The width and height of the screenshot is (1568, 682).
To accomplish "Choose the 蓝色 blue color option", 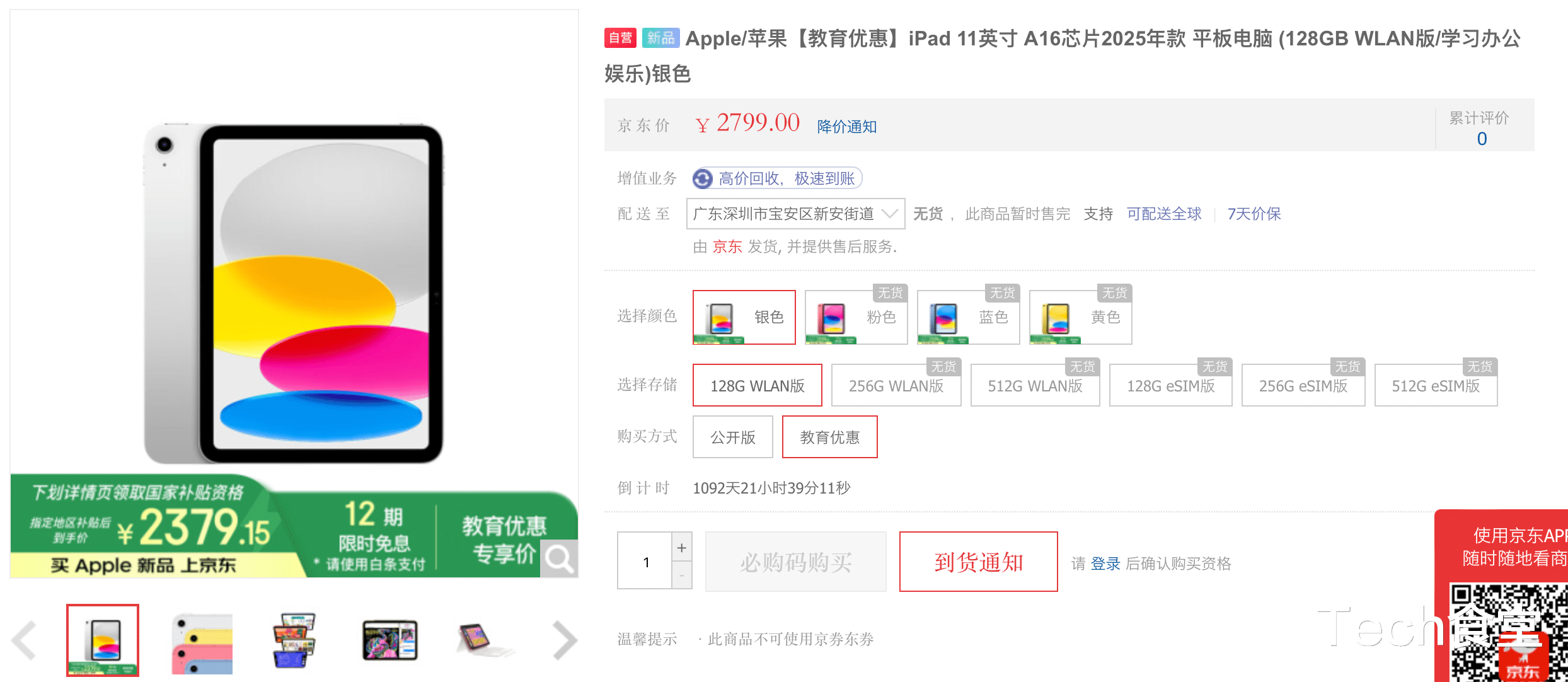I will pyautogui.click(x=968, y=317).
